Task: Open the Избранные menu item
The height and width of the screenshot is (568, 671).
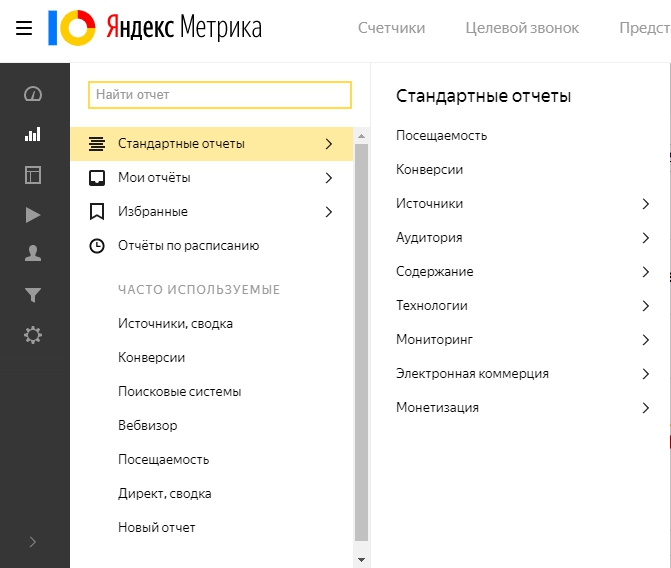Action: [153, 212]
